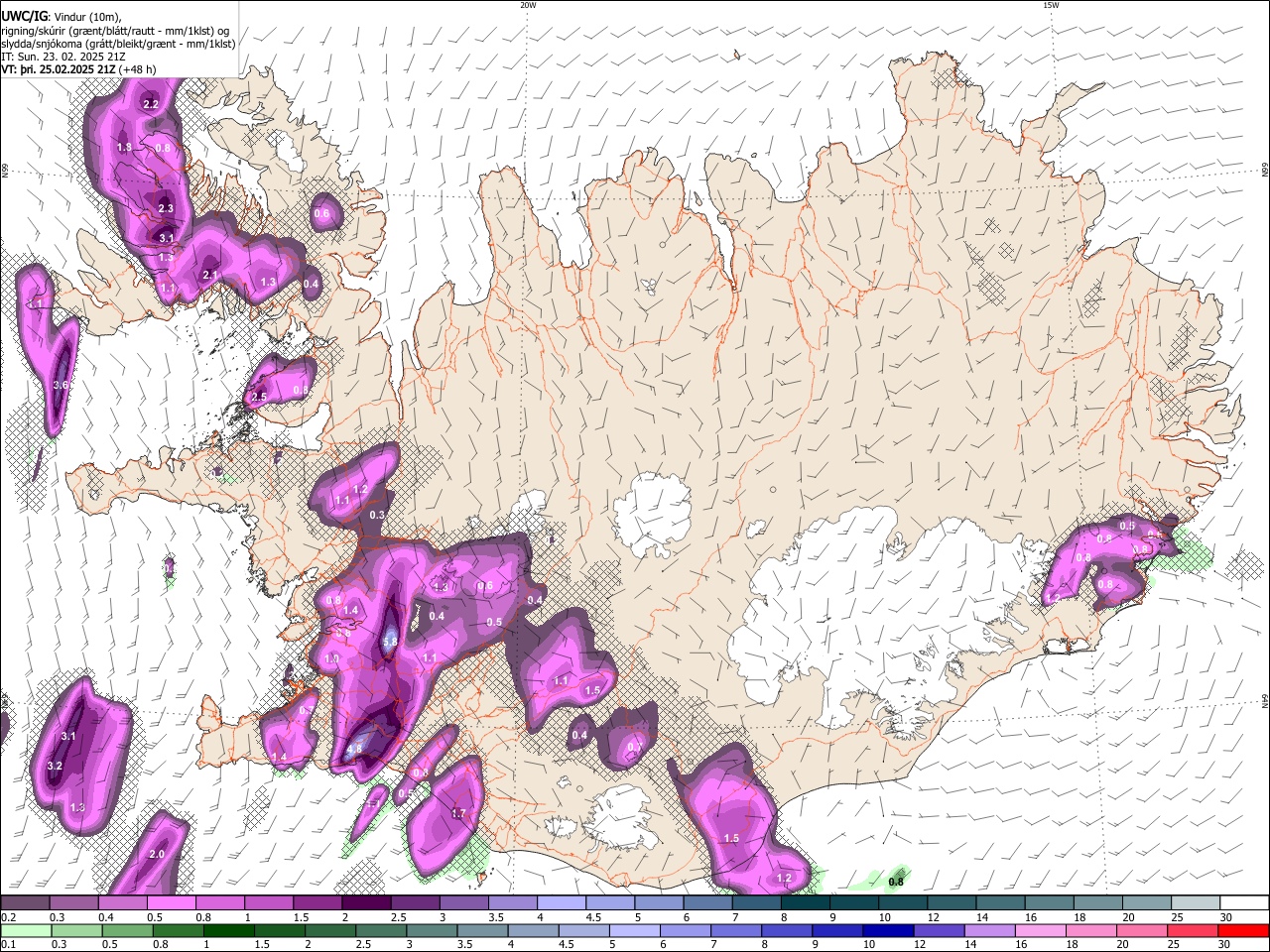
Task: Select the pink lower swatch between 18 and 20
Action: click(1091, 930)
